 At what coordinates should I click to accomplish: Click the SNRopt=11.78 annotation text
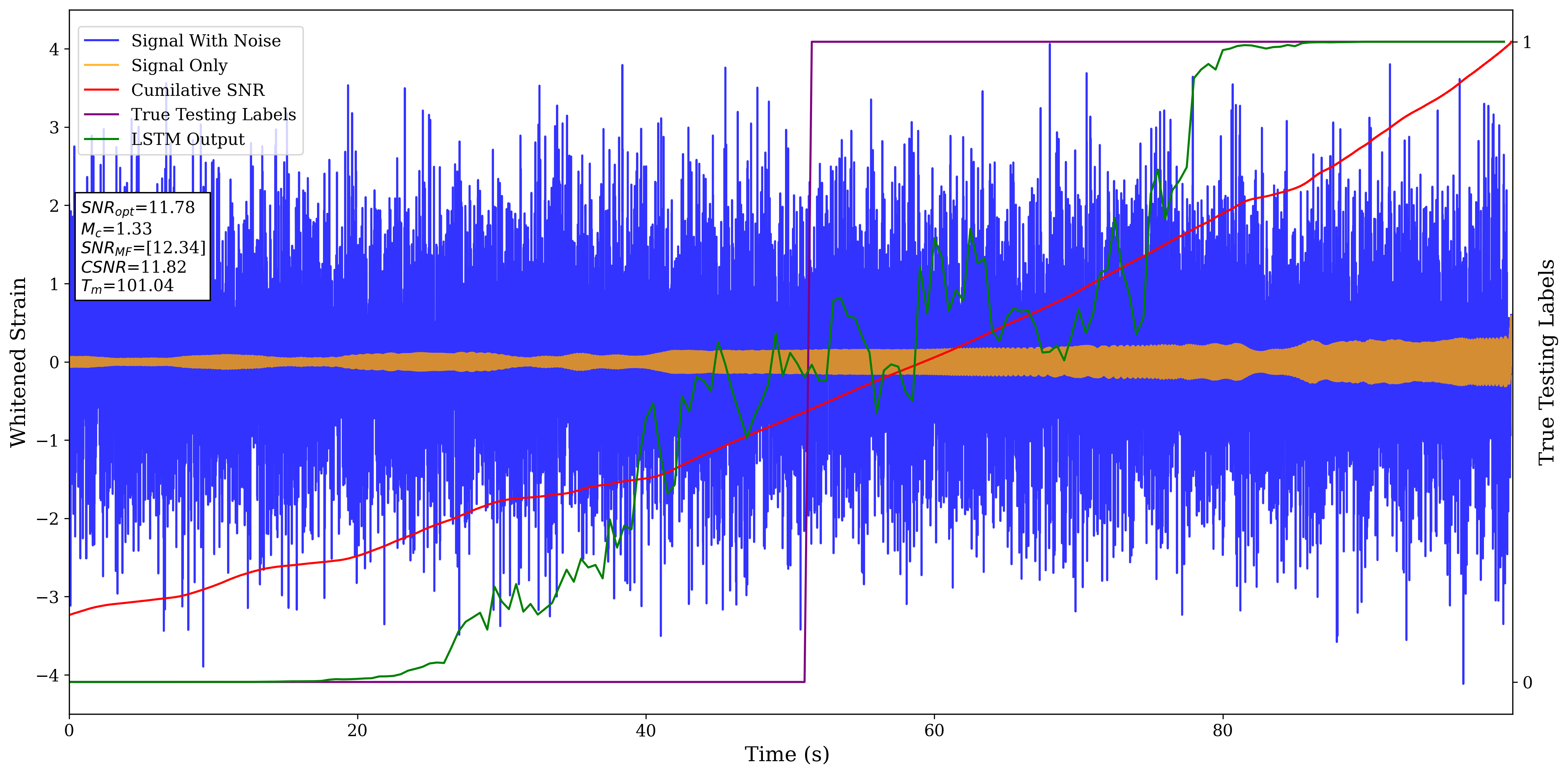pyautogui.click(x=137, y=208)
